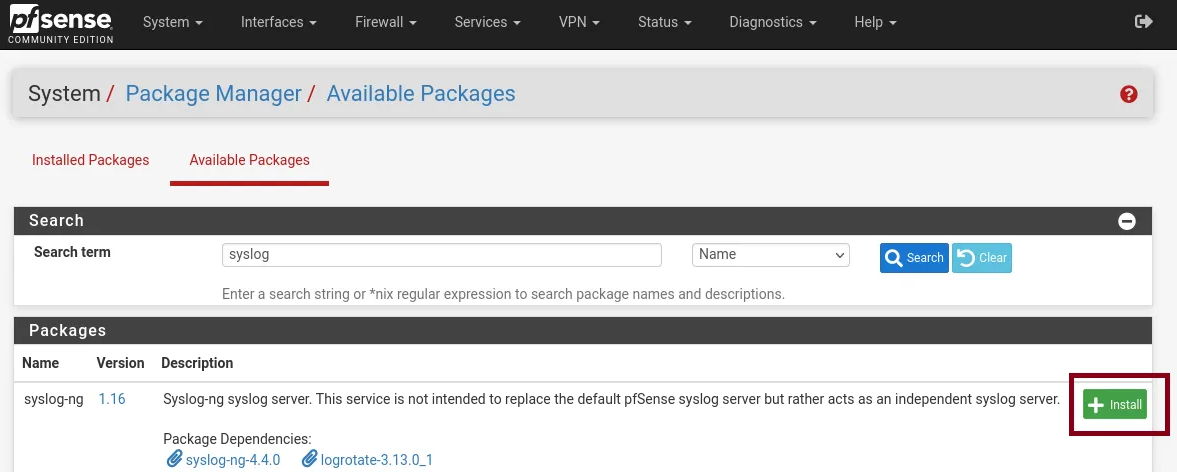Open the Firewall menu
The height and width of the screenshot is (472, 1177).
[386, 23]
